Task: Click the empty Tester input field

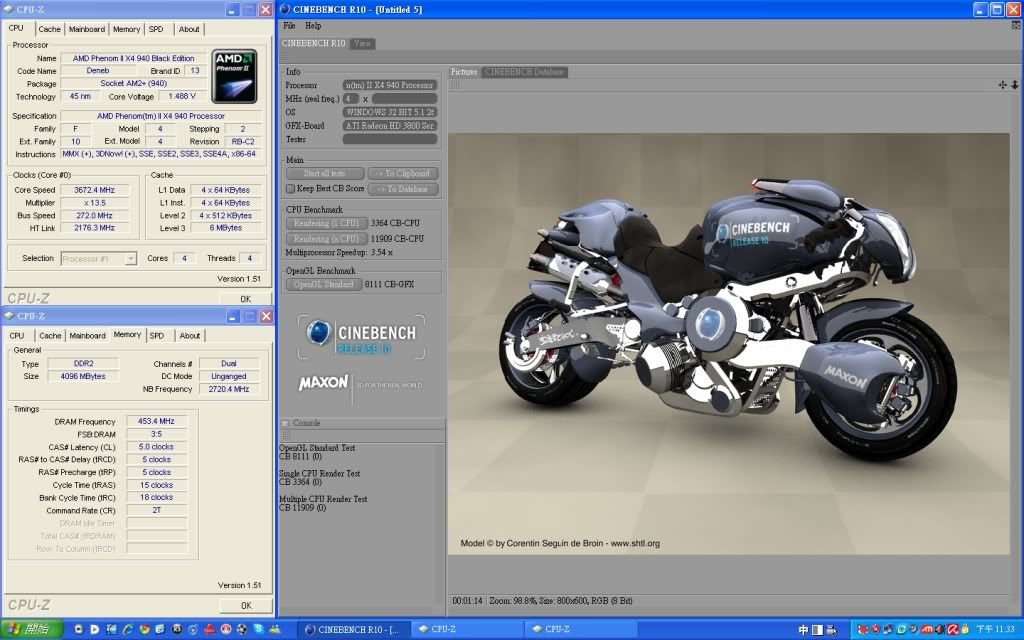Action: [390, 139]
